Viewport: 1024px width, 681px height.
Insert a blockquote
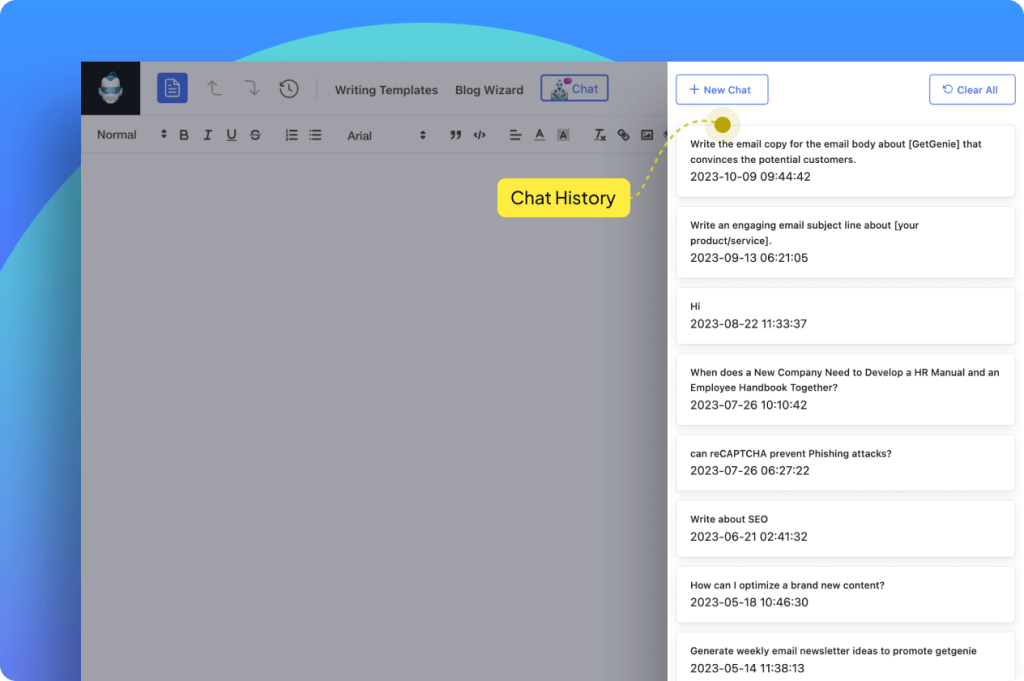point(455,135)
